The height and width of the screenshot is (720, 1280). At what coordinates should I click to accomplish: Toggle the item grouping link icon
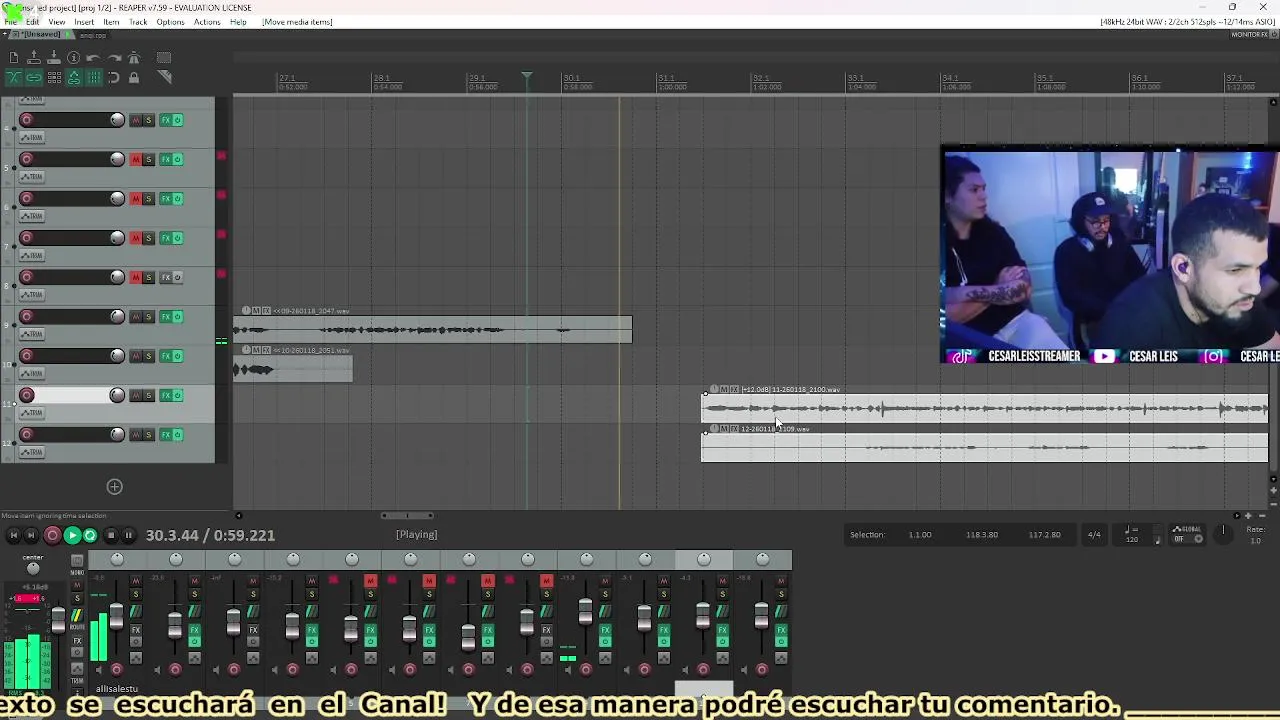tap(33, 78)
